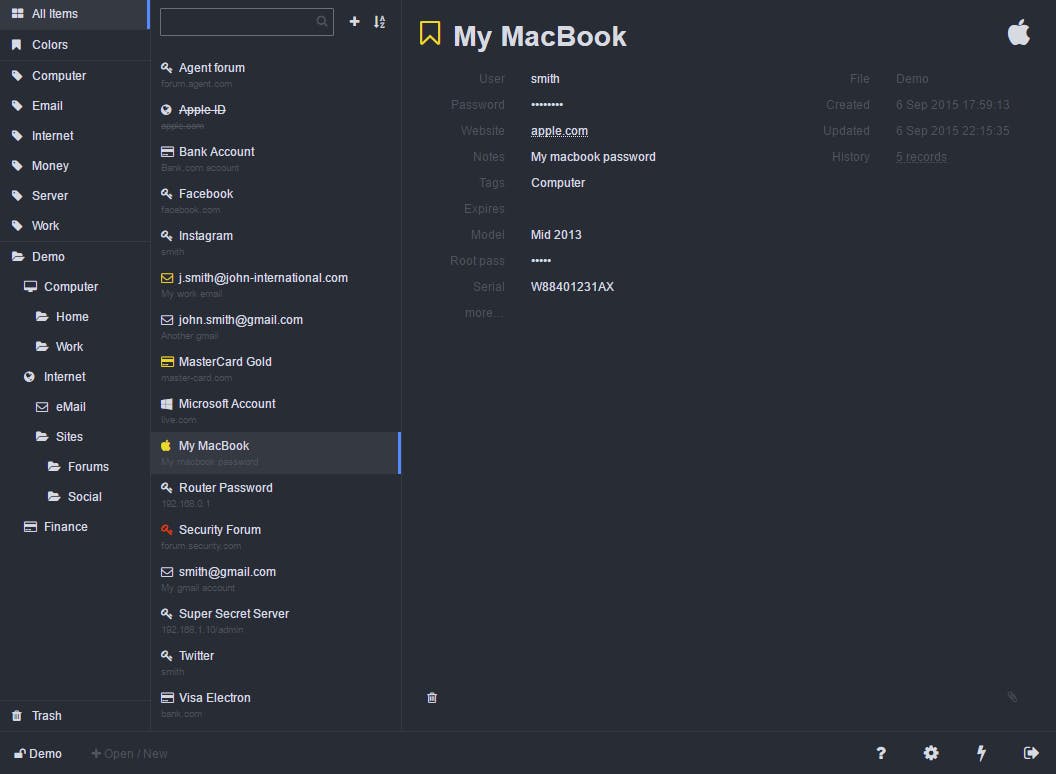
Task: Open Colors filter in sidebar
Action: pos(75,44)
